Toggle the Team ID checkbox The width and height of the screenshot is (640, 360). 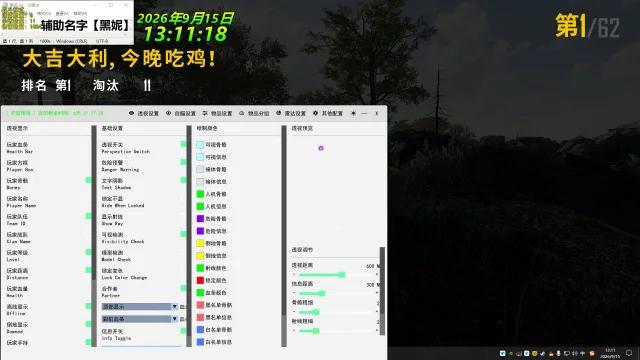[88, 216]
